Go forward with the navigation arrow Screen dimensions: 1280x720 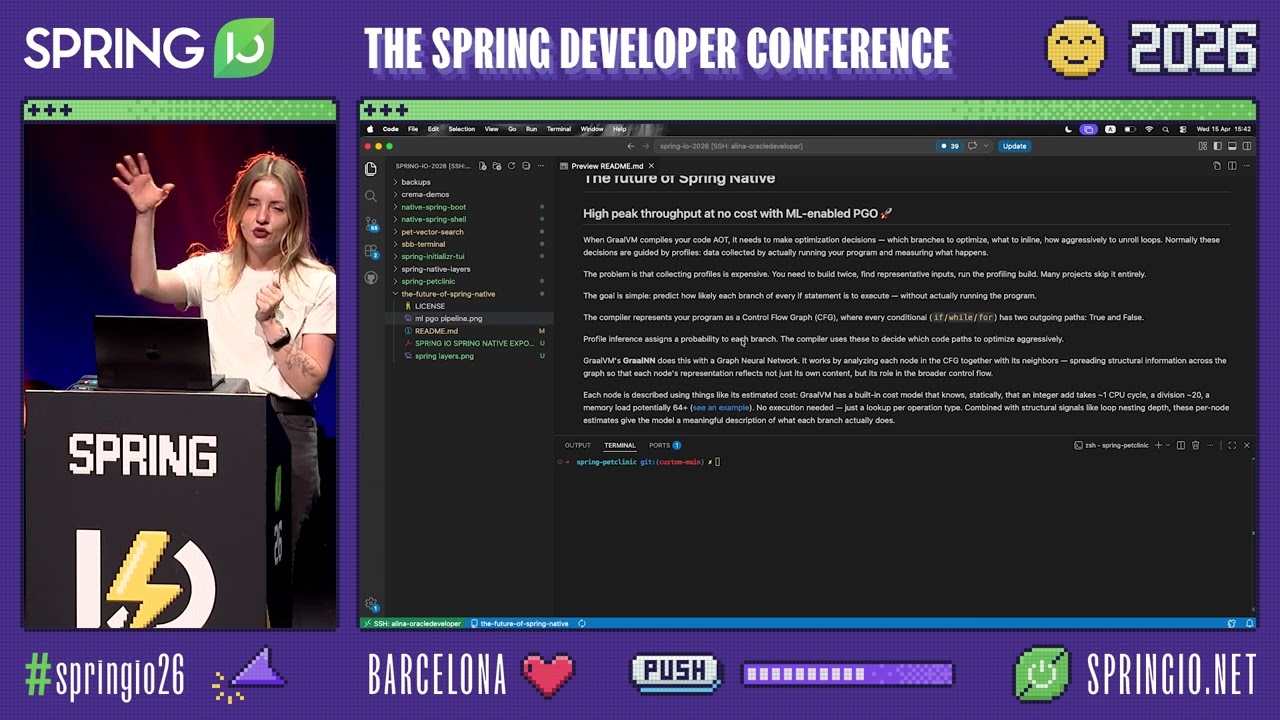click(x=645, y=146)
